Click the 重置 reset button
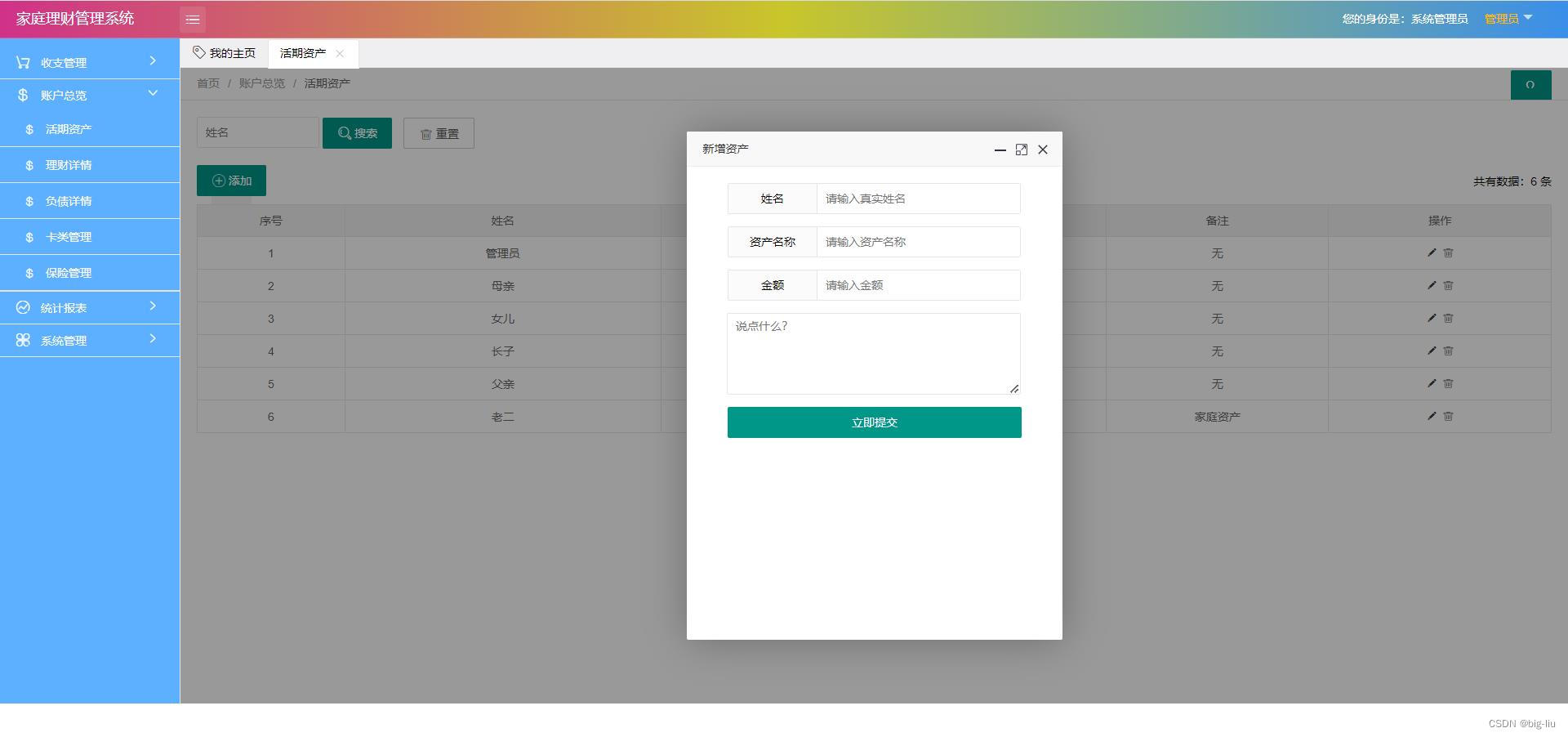 [439, 133]
